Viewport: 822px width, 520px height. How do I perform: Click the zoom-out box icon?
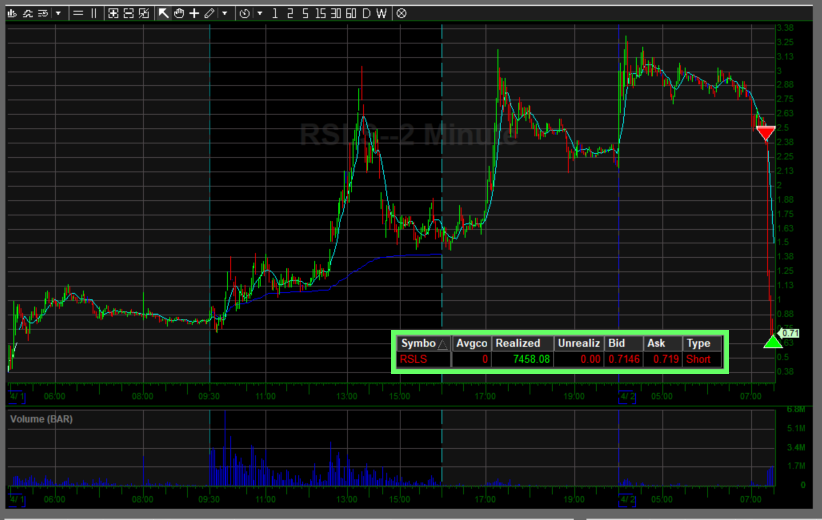(x=128, y=13)
